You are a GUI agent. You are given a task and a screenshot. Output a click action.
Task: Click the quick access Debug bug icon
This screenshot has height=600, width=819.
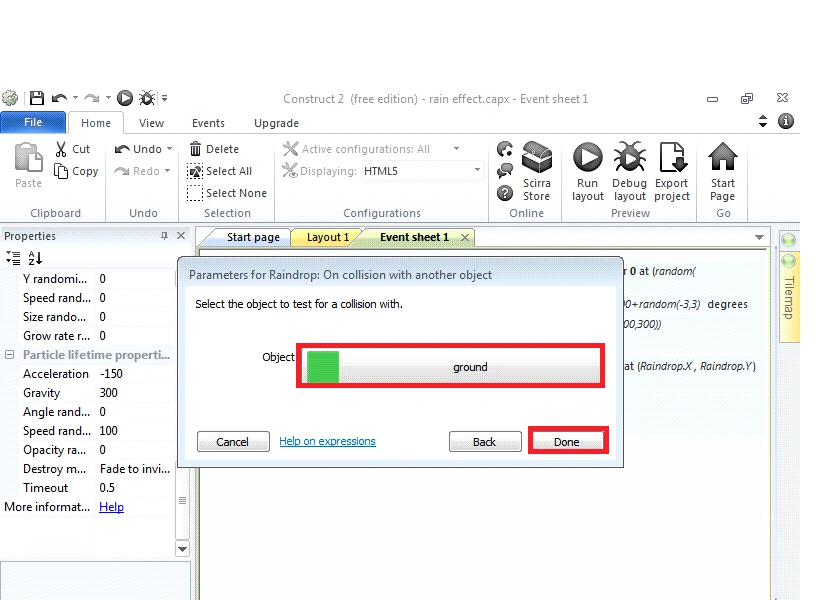147,98
